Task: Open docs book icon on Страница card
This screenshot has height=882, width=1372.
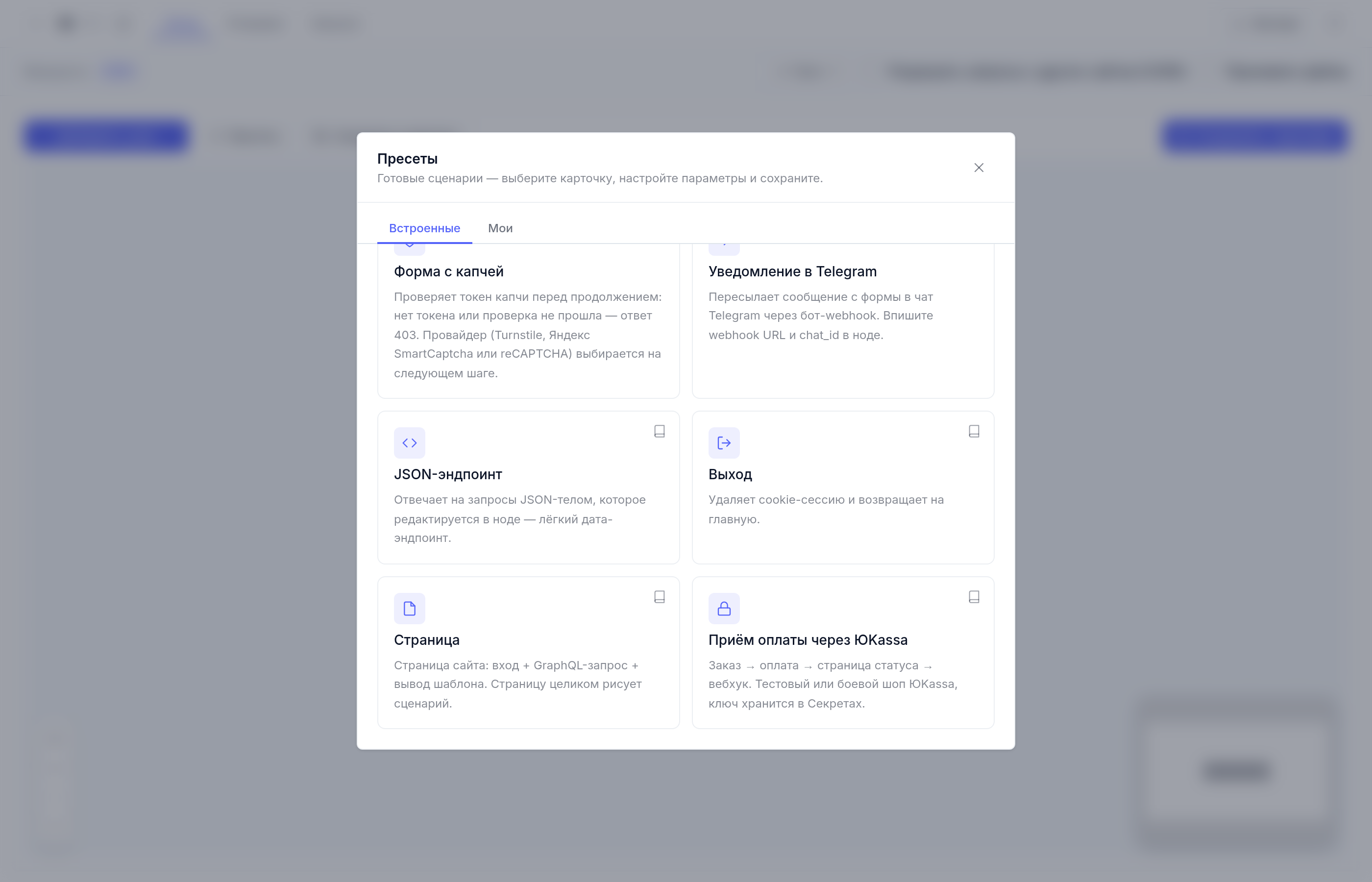Action: (x=660, y=597)
